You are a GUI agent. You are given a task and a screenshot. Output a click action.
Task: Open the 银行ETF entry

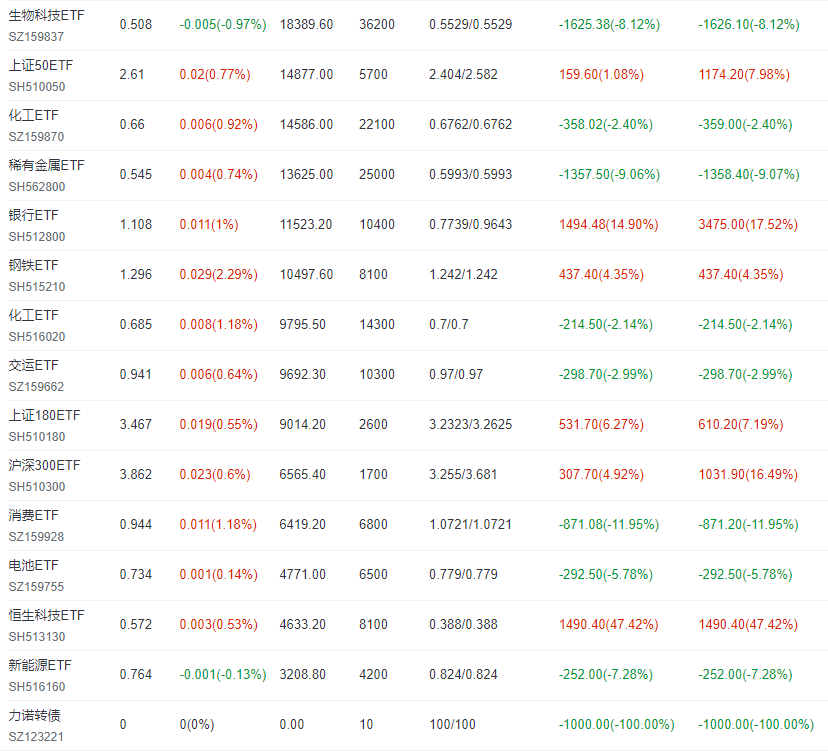click(x=33, y=215)
